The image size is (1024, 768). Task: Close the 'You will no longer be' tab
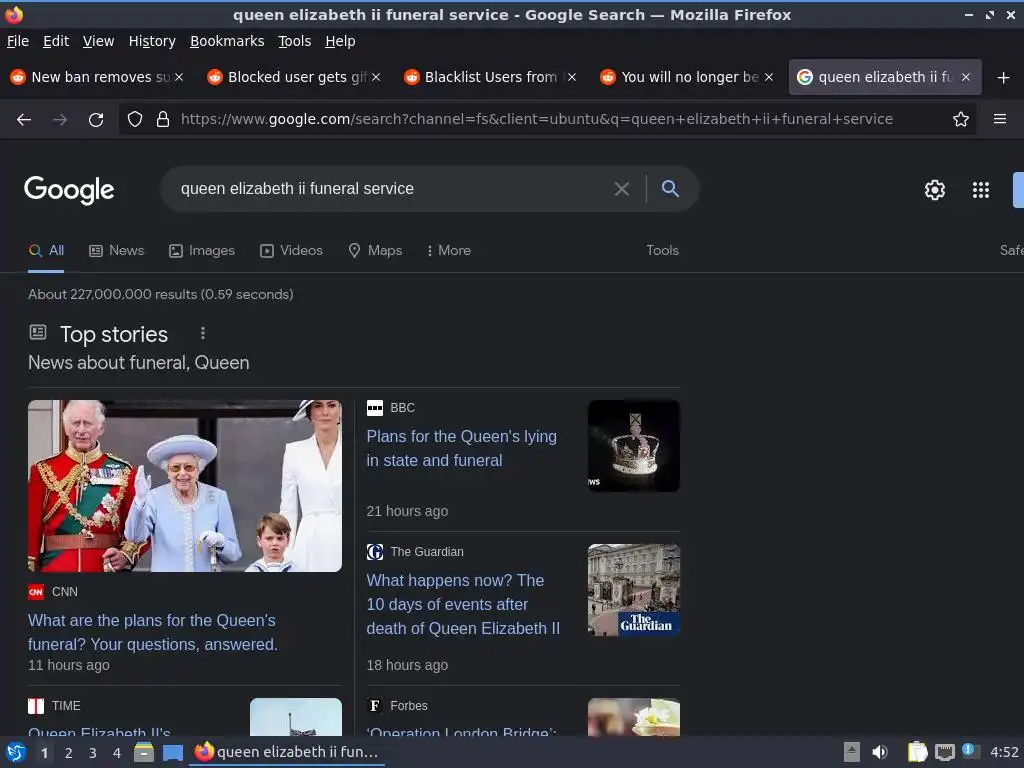(769, 77)
